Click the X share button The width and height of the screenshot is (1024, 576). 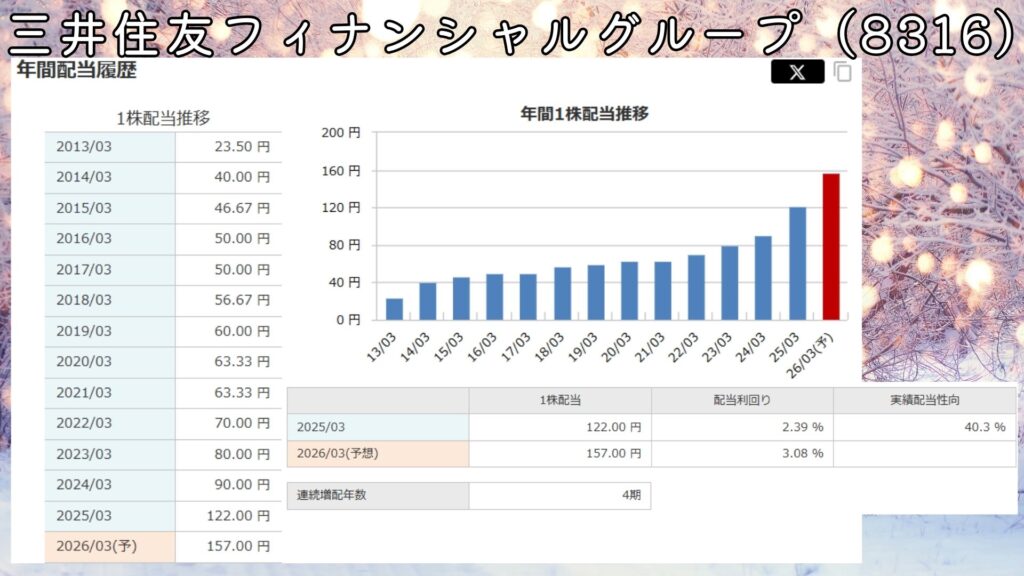point(797,72)
